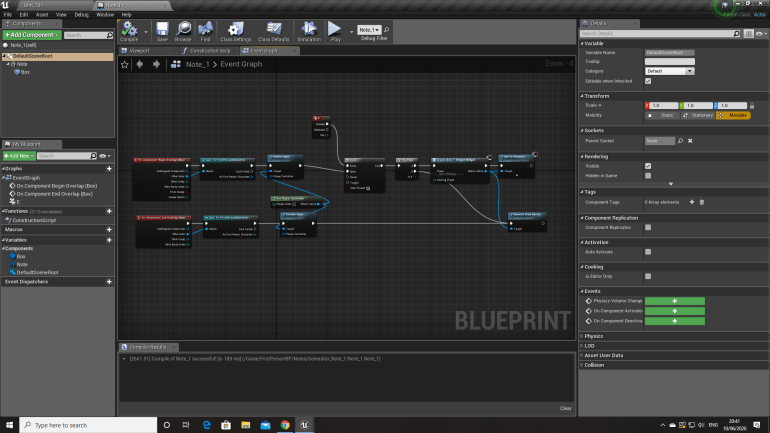Switch to the Construction Script tab
Screen dimensions: 770x433
tap(210, 51)
